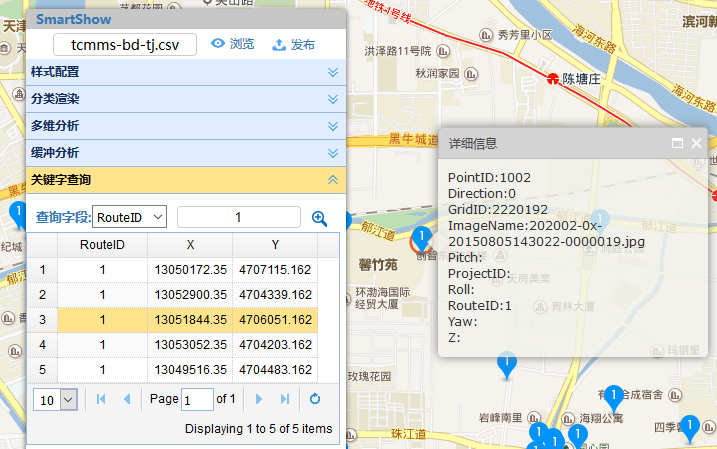Click the Y column header

(275, 245)
